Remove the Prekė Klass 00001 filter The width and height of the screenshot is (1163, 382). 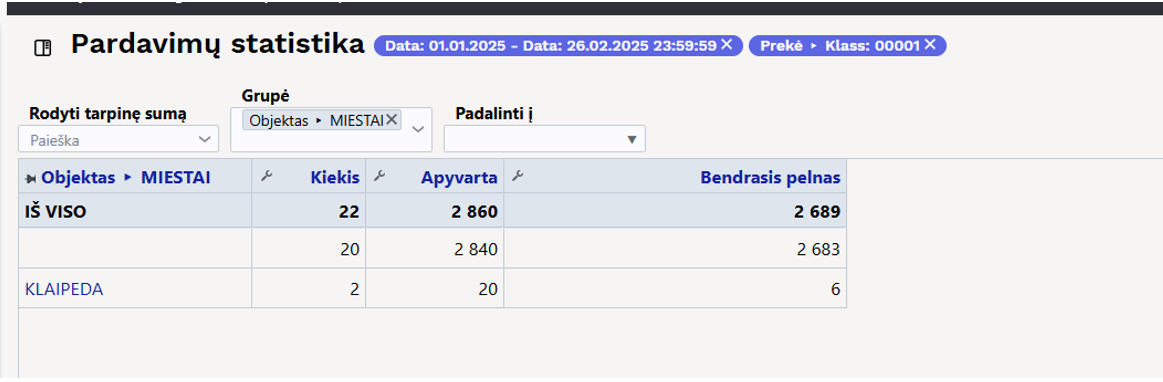tap(930, 45)
